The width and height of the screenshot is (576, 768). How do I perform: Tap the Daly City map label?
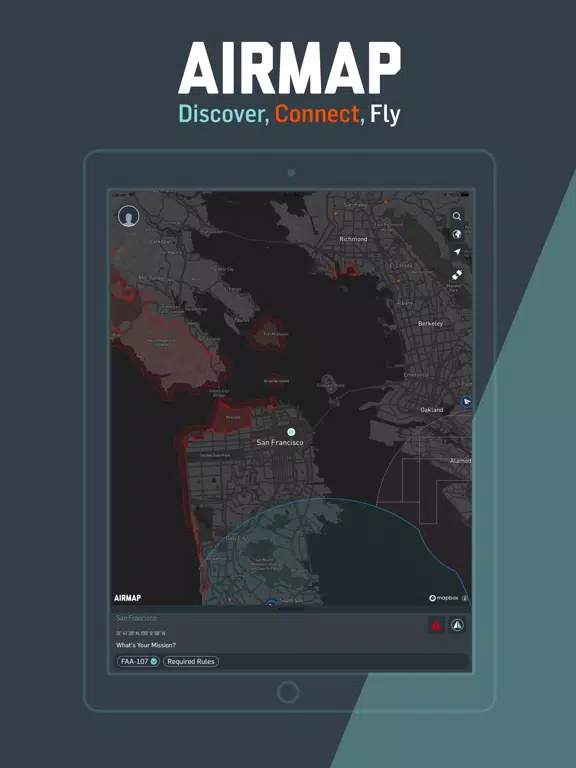[x=236, y=538]
